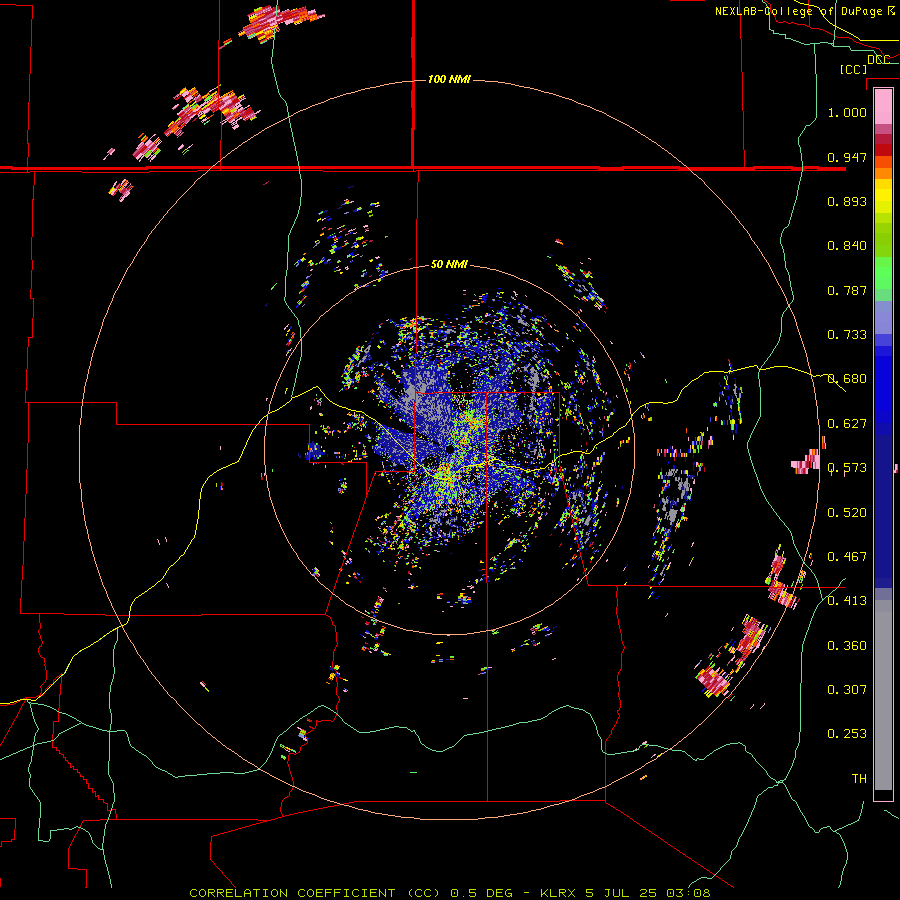Click the 0.947 legend value
This screenshot has height=900, width=900.
[847, 157]
